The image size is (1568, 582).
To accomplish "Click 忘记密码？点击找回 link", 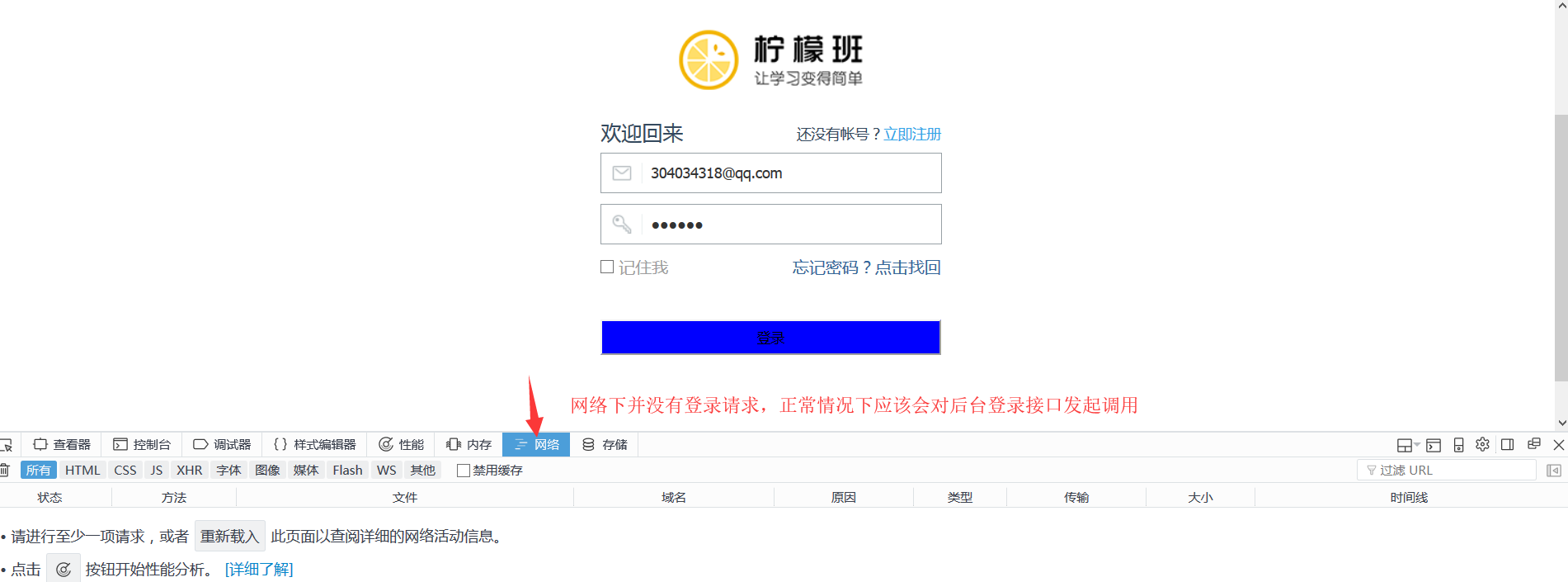I will coord(866,267).
